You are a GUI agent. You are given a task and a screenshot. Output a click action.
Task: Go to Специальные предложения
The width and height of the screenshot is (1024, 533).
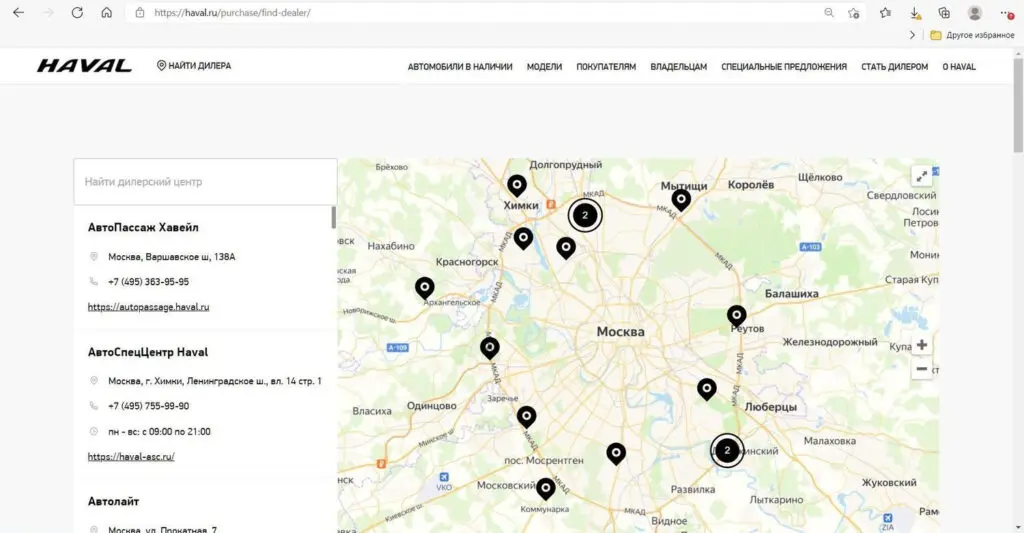tap(784, 67)
